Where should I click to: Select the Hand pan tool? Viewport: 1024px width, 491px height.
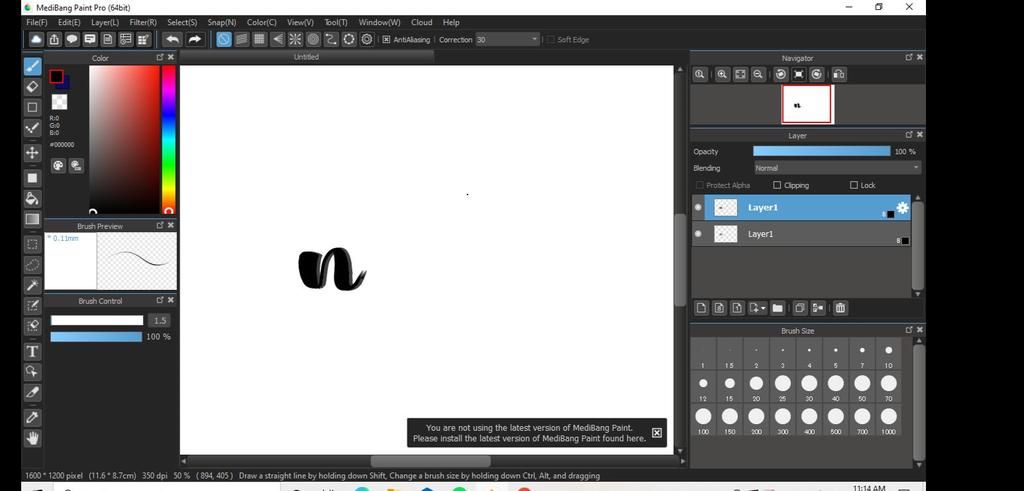click(32, 438)
